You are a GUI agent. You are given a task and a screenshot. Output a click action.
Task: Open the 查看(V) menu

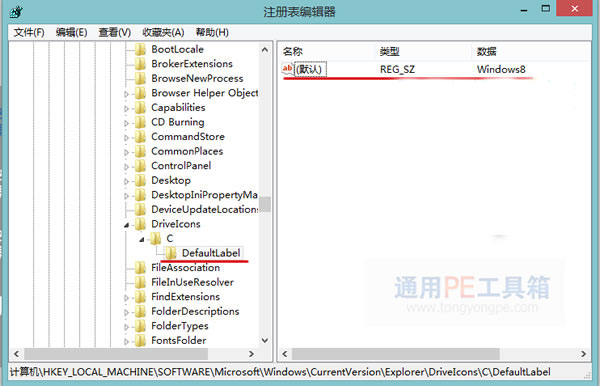114,32
